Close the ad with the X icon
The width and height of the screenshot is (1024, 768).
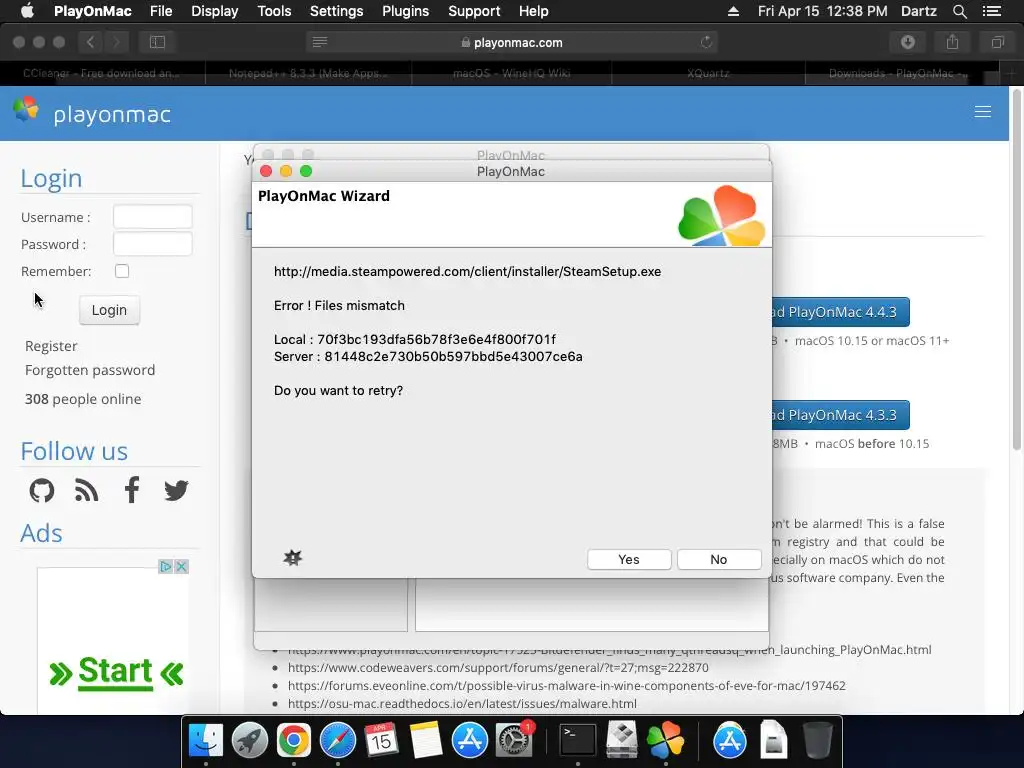pos(182,566)
